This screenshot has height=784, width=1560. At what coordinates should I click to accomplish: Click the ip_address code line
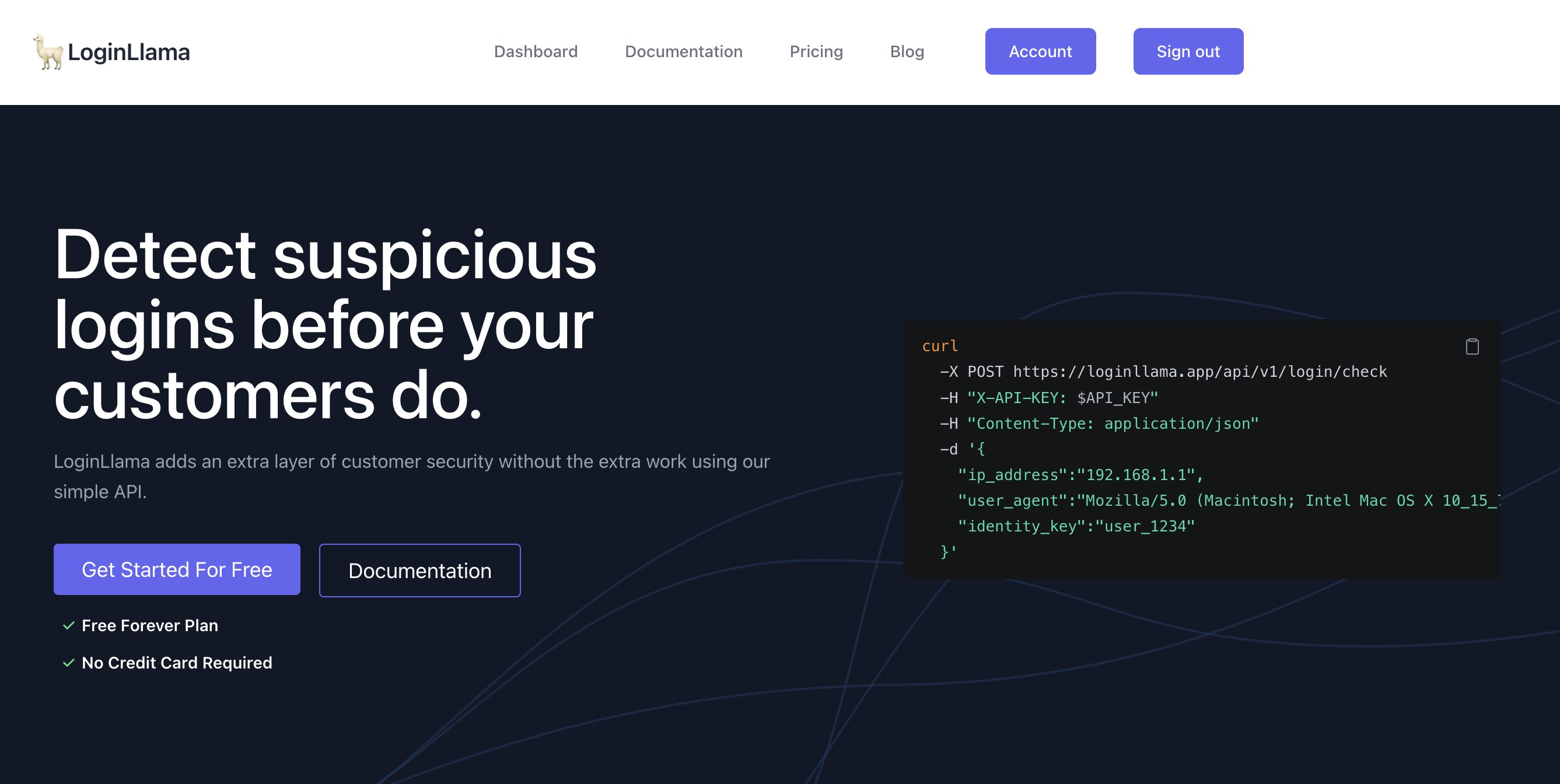[x=1080, y=475]
